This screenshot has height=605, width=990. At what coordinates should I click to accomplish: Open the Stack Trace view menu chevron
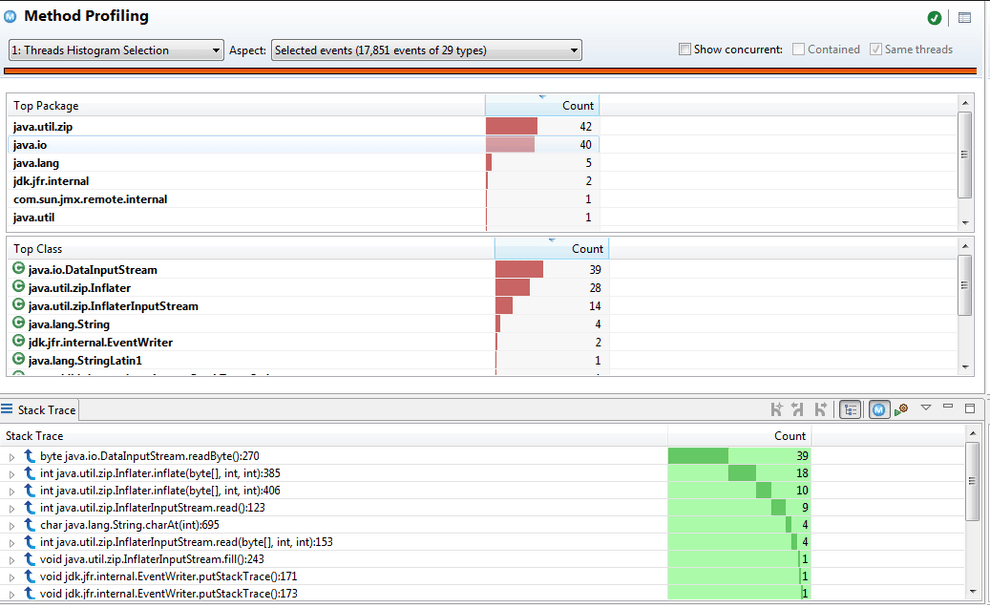coord(925,409)
